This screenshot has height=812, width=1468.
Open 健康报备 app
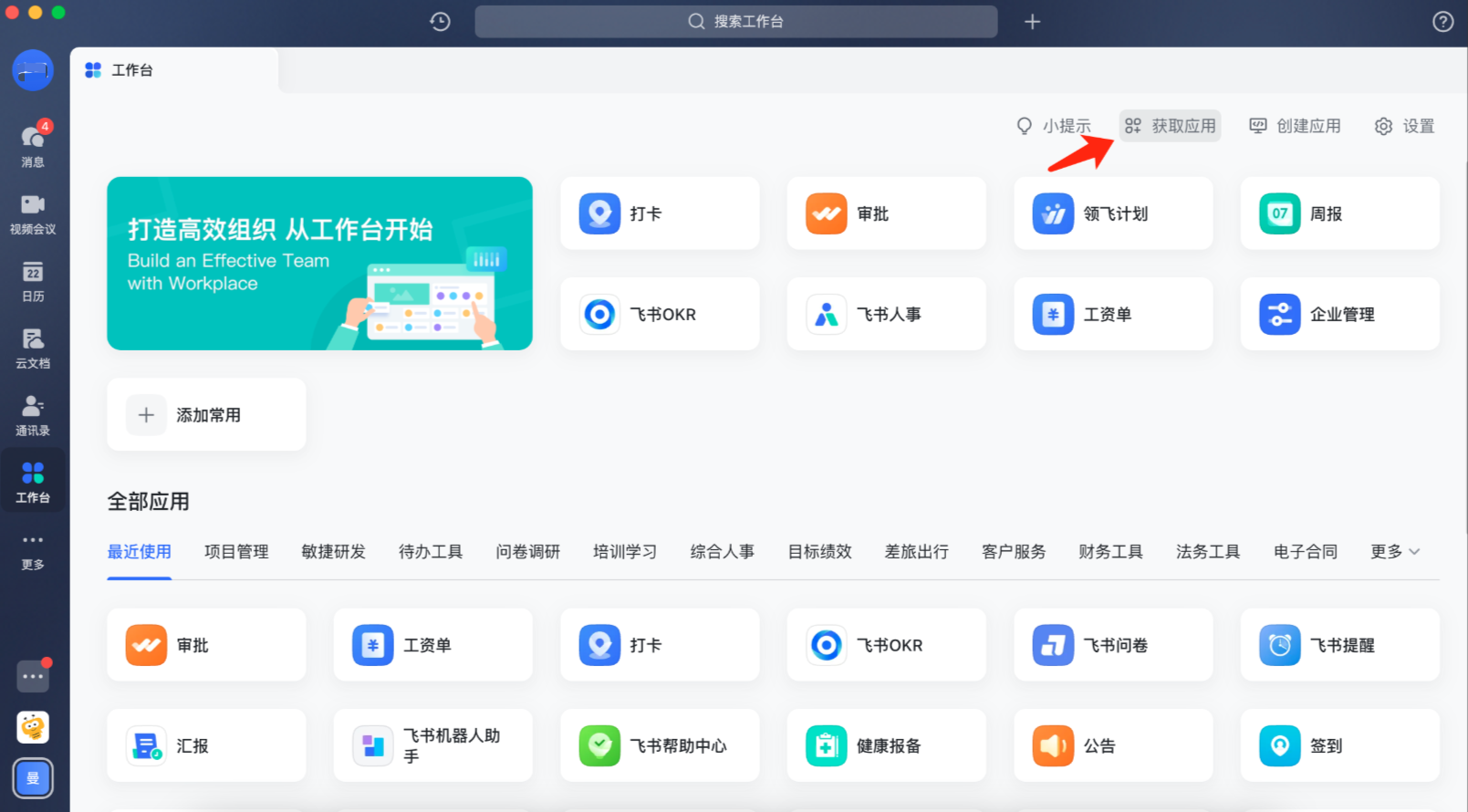click(x=886, y=745)
